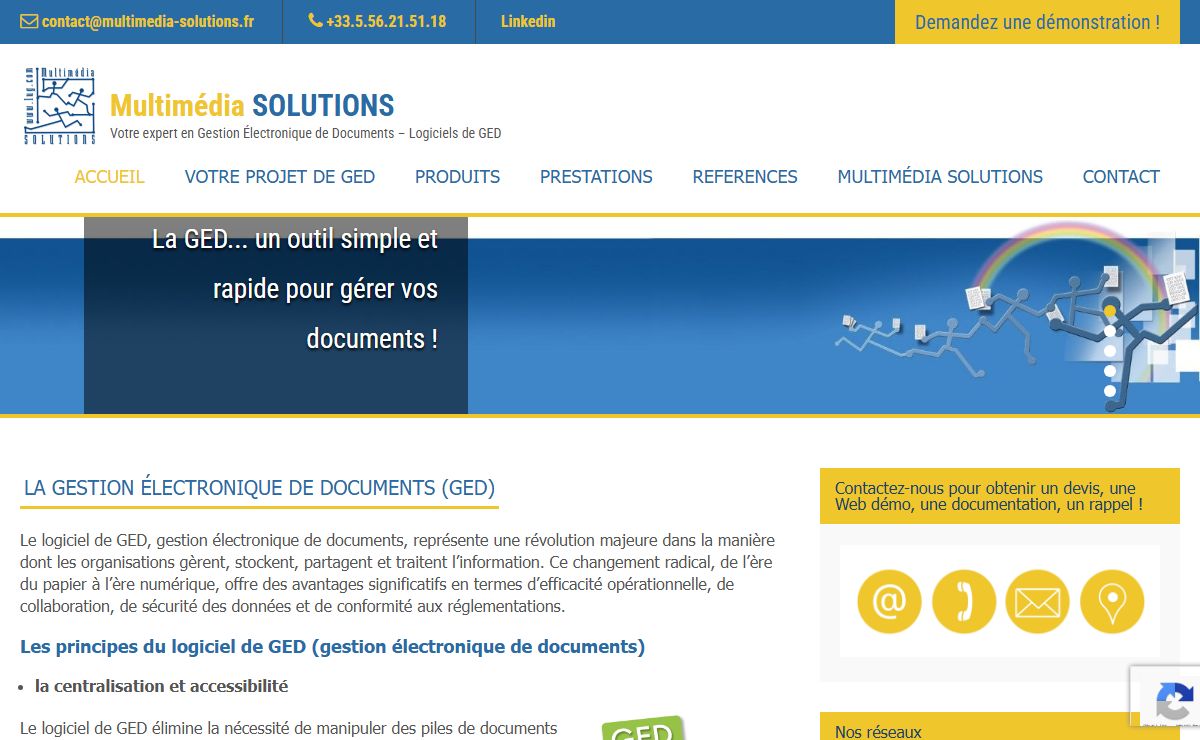The image size is (1200, 740).
Task: Click the Multimédia SOLUTIONS site title
Action: point(252,105)
